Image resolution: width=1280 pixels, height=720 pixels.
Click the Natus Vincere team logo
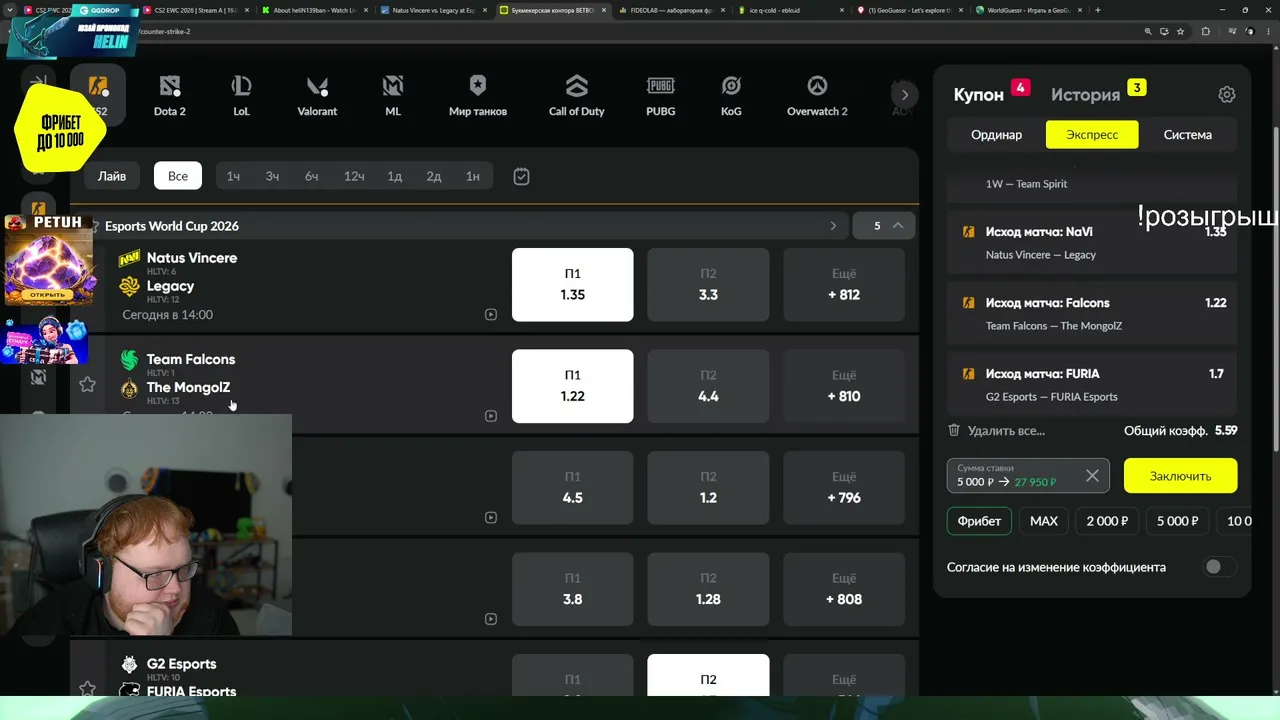tap(129, 259)
